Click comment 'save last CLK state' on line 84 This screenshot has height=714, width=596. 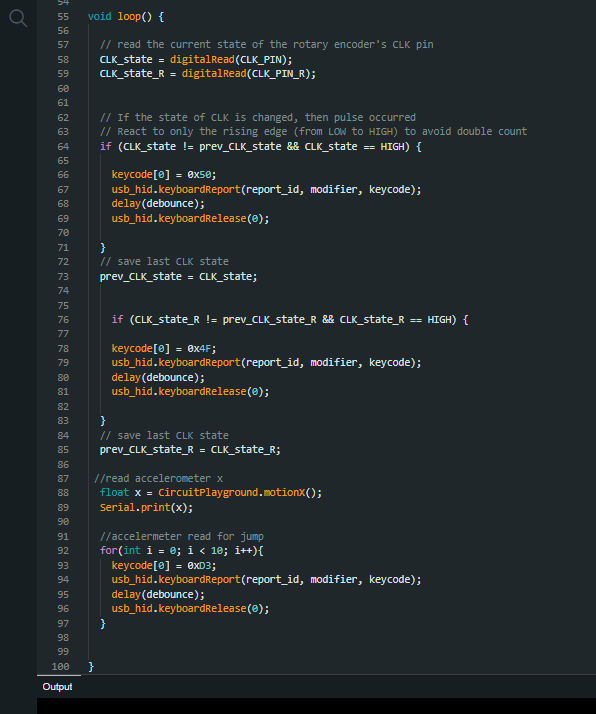click(164, 436)
